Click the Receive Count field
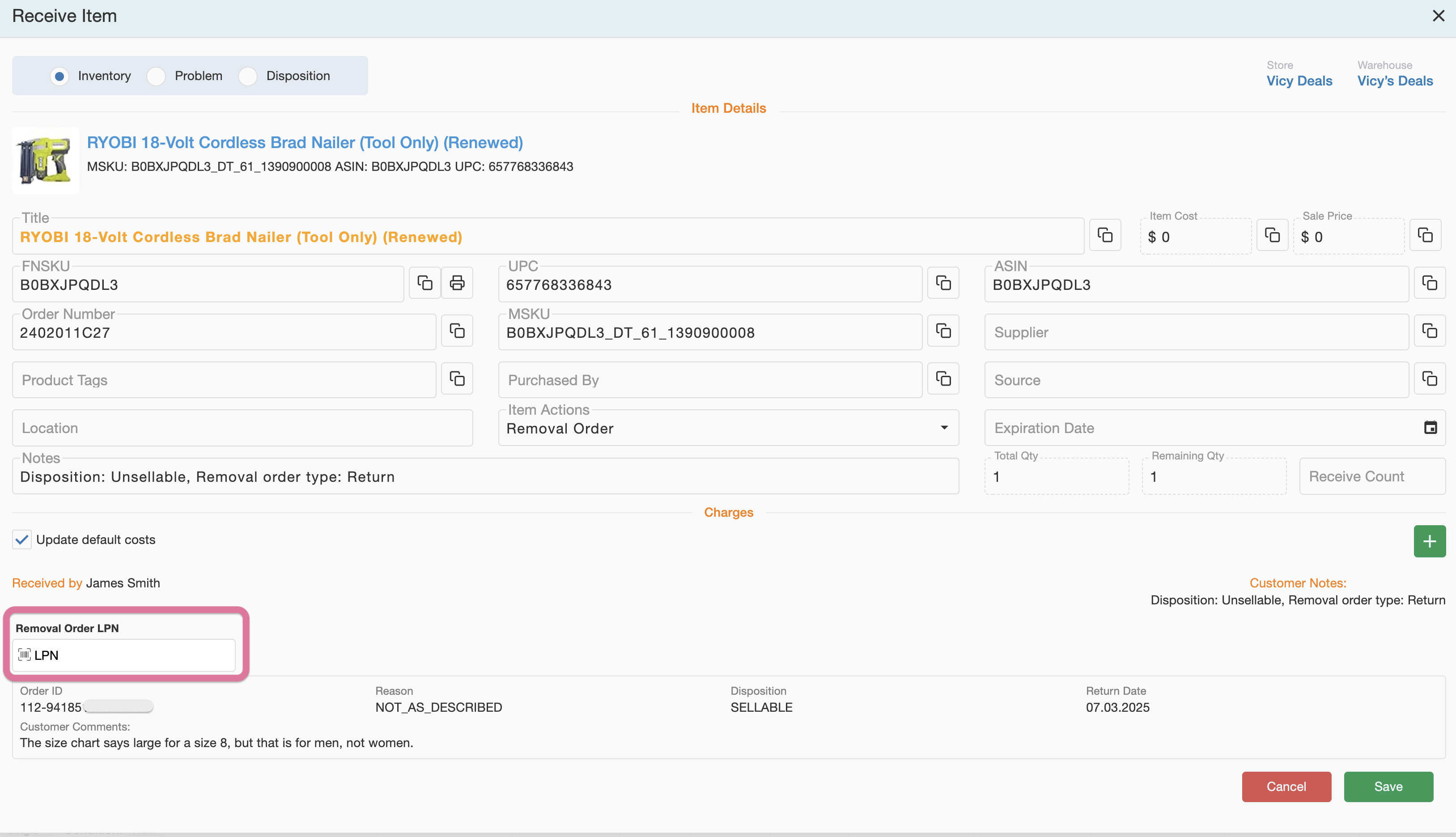The image size is (1456, 837). tap(1372, 476)
